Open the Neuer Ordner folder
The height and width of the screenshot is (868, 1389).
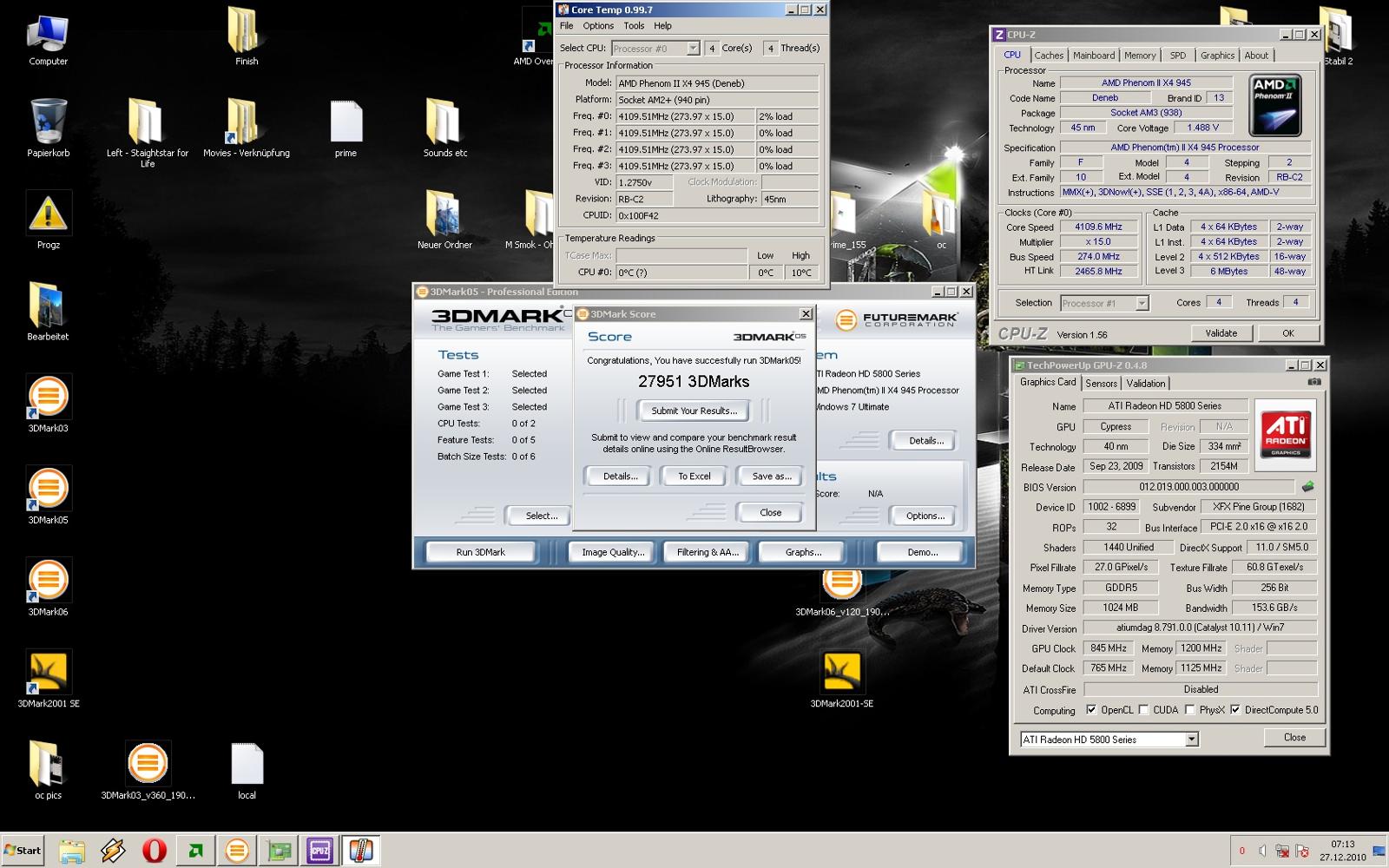pos(445,220)
